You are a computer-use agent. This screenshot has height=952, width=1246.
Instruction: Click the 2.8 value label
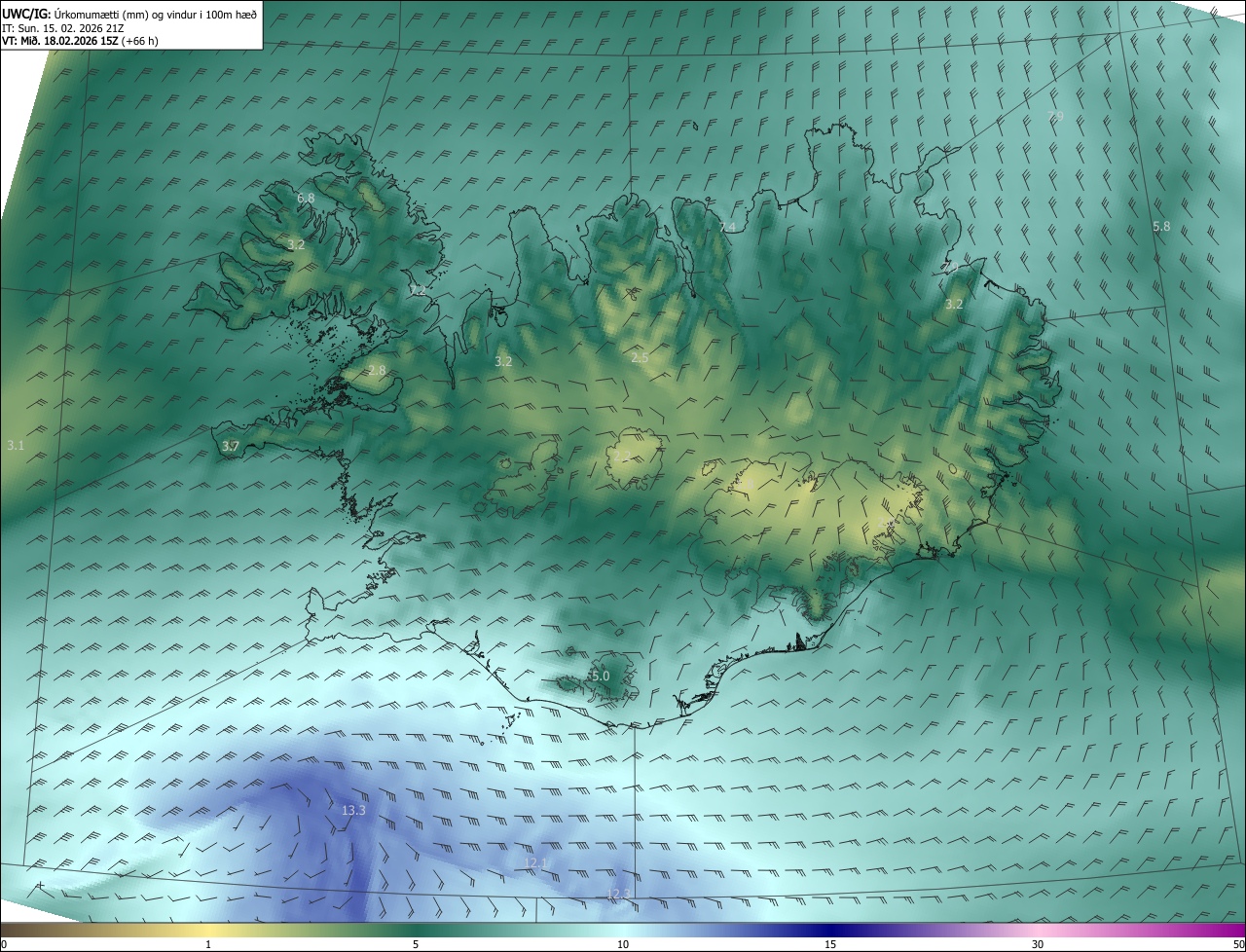[378, 371]
